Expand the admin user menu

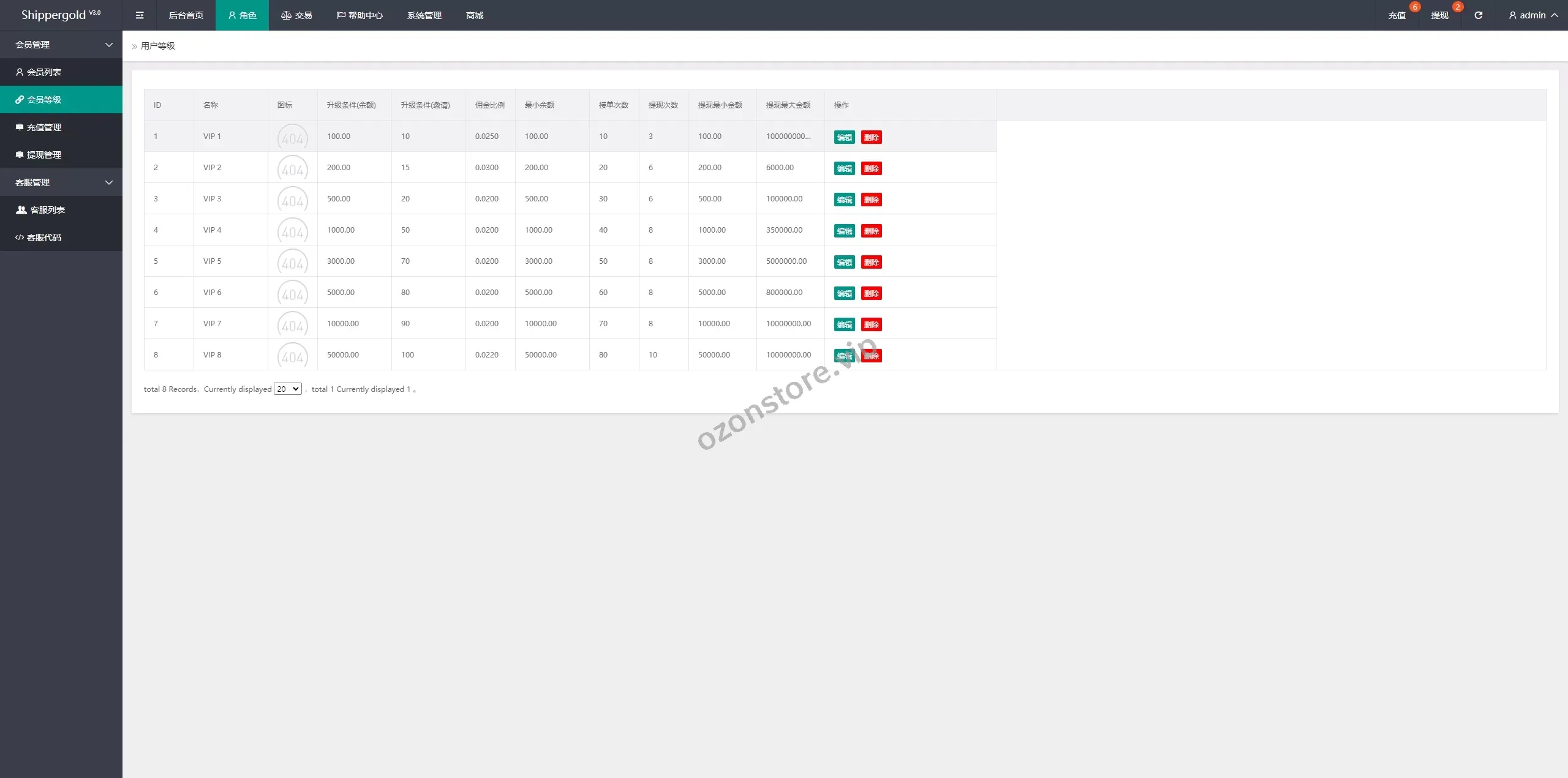(x=1532, y=15)
